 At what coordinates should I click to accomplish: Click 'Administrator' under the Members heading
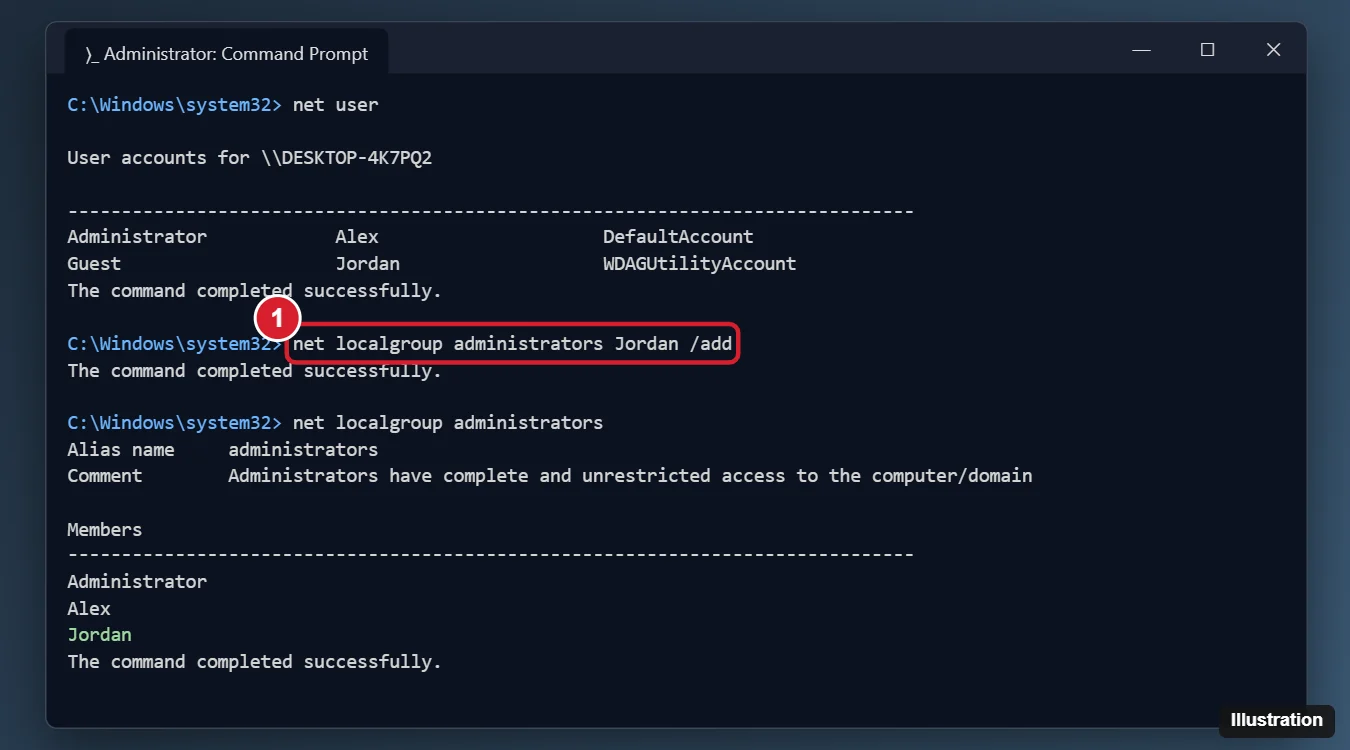pyautogui.click(x=137, y=582)
